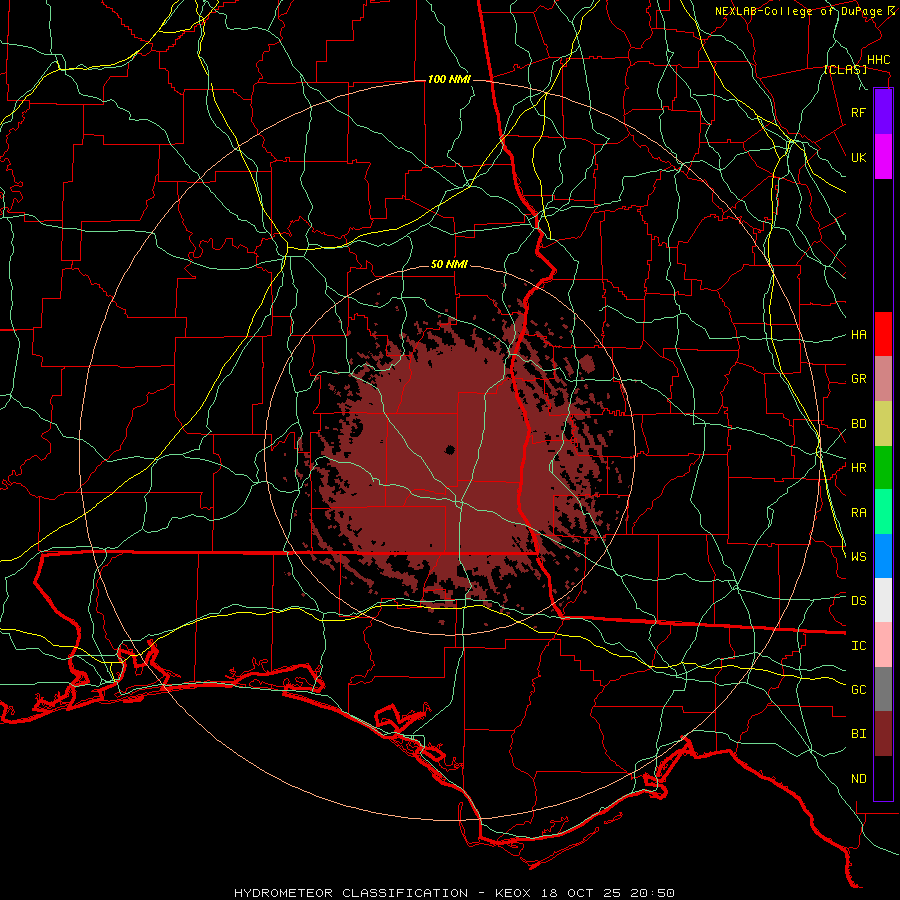Click the 100 NMI range ring label
900x900 pixels.
(x=449, y=79)
